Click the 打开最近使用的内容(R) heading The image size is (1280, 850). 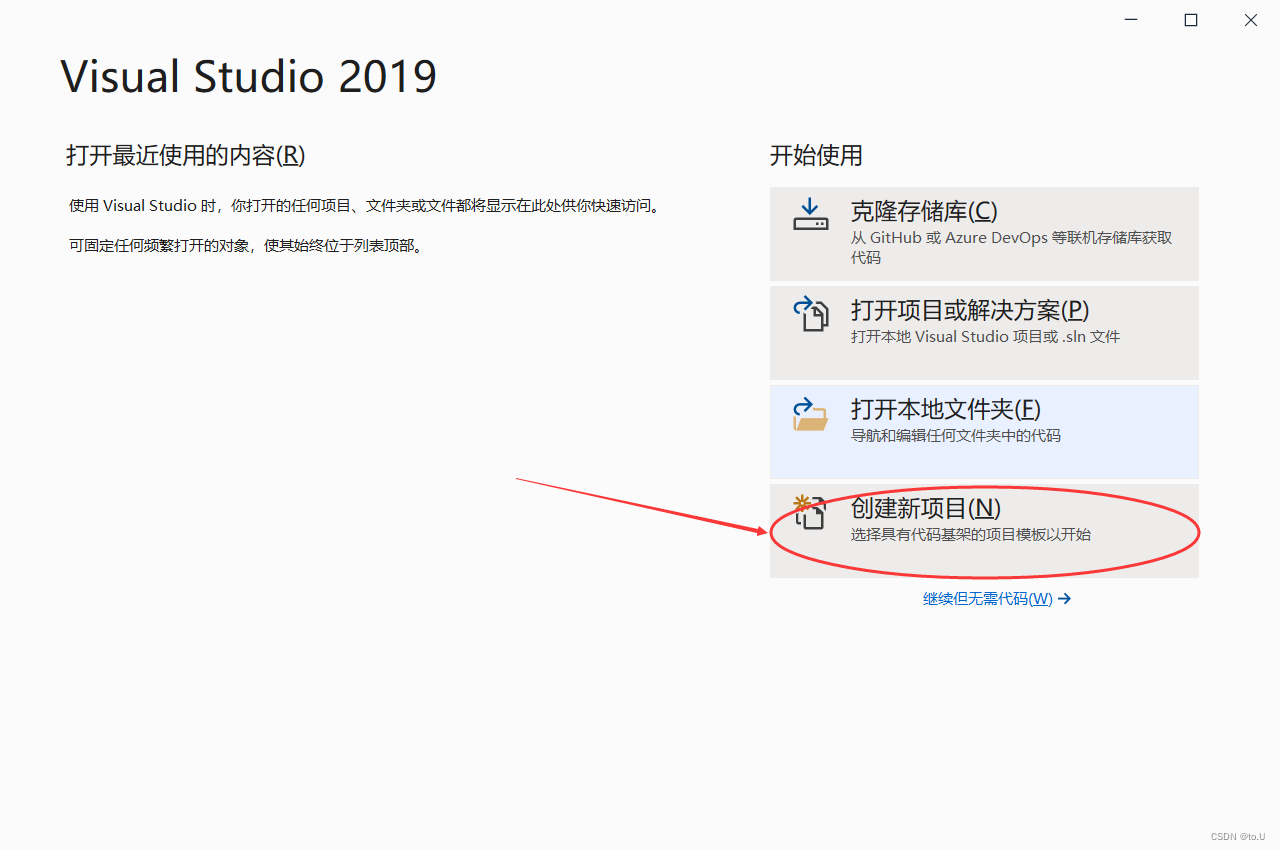(186, 156)
